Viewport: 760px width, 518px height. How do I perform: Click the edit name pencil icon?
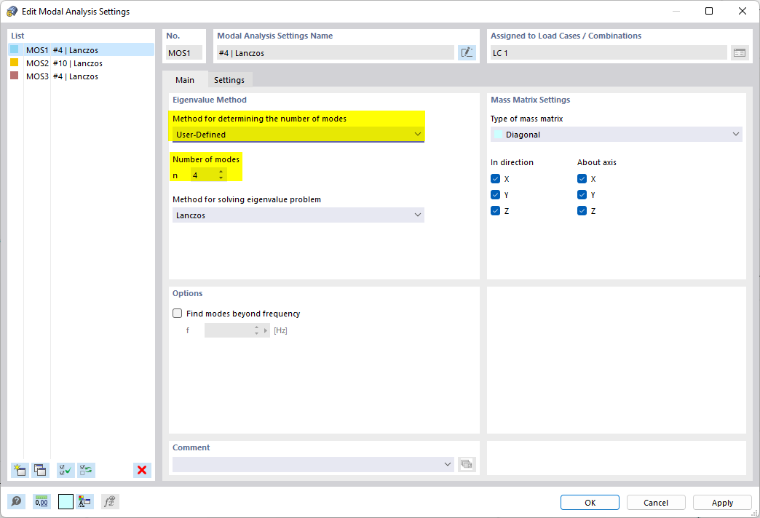click(x=467, y=53)
